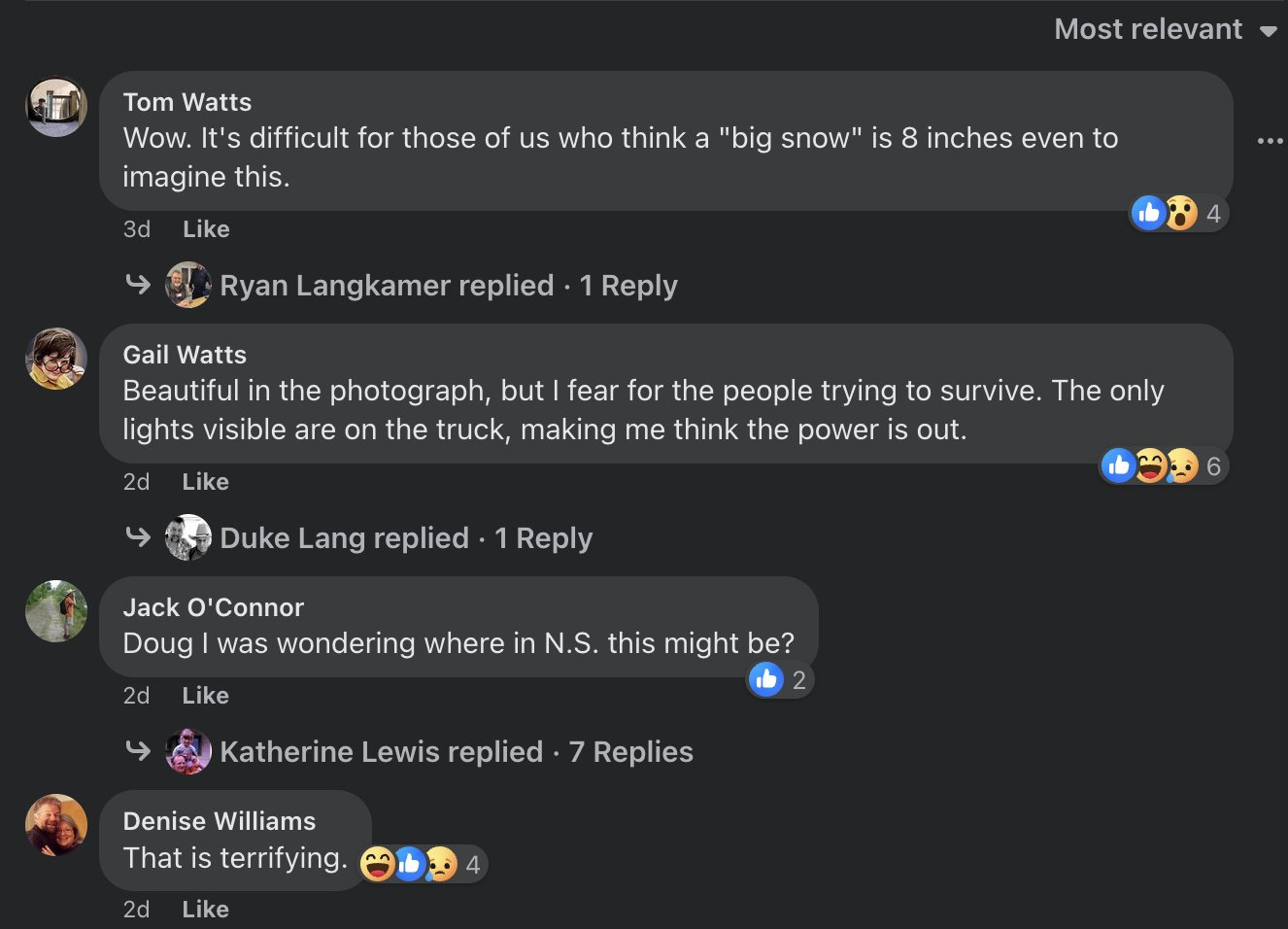Image resolution: width=1288 pixels, height=929 pixels.
Task: Click the like reaction on Jack O'Connor's comment
Action: point(766,679)
